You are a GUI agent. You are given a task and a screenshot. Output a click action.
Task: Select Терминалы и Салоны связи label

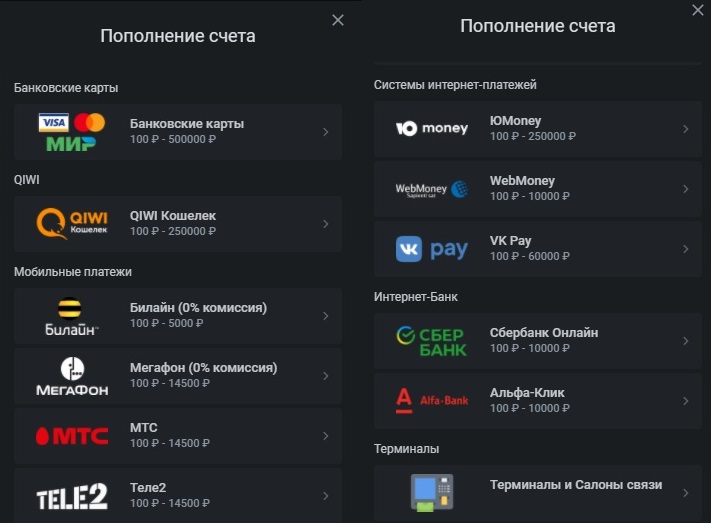tap(575, 485)
